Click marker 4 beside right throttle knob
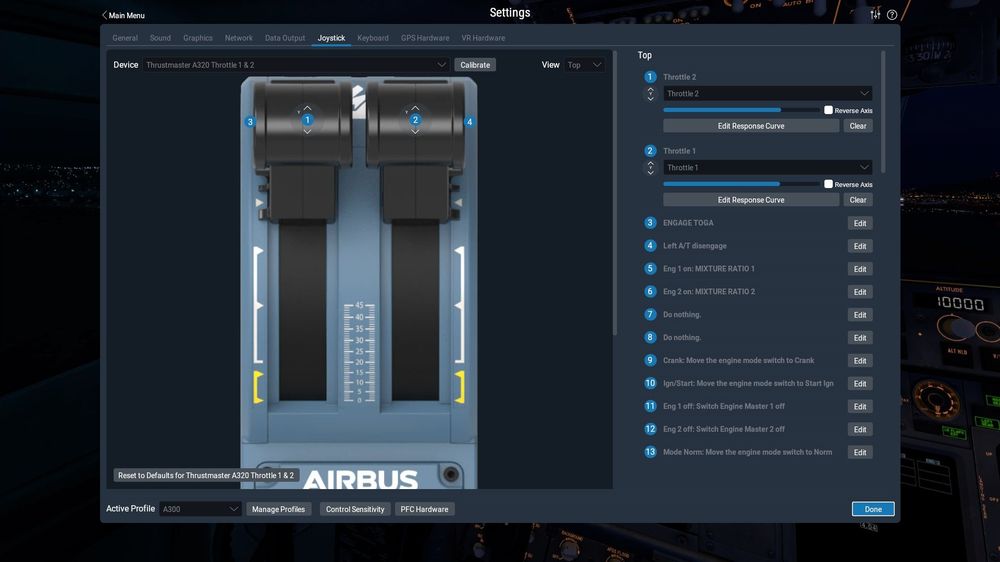Screen dimensions: 1000x562 pos(469,122)
